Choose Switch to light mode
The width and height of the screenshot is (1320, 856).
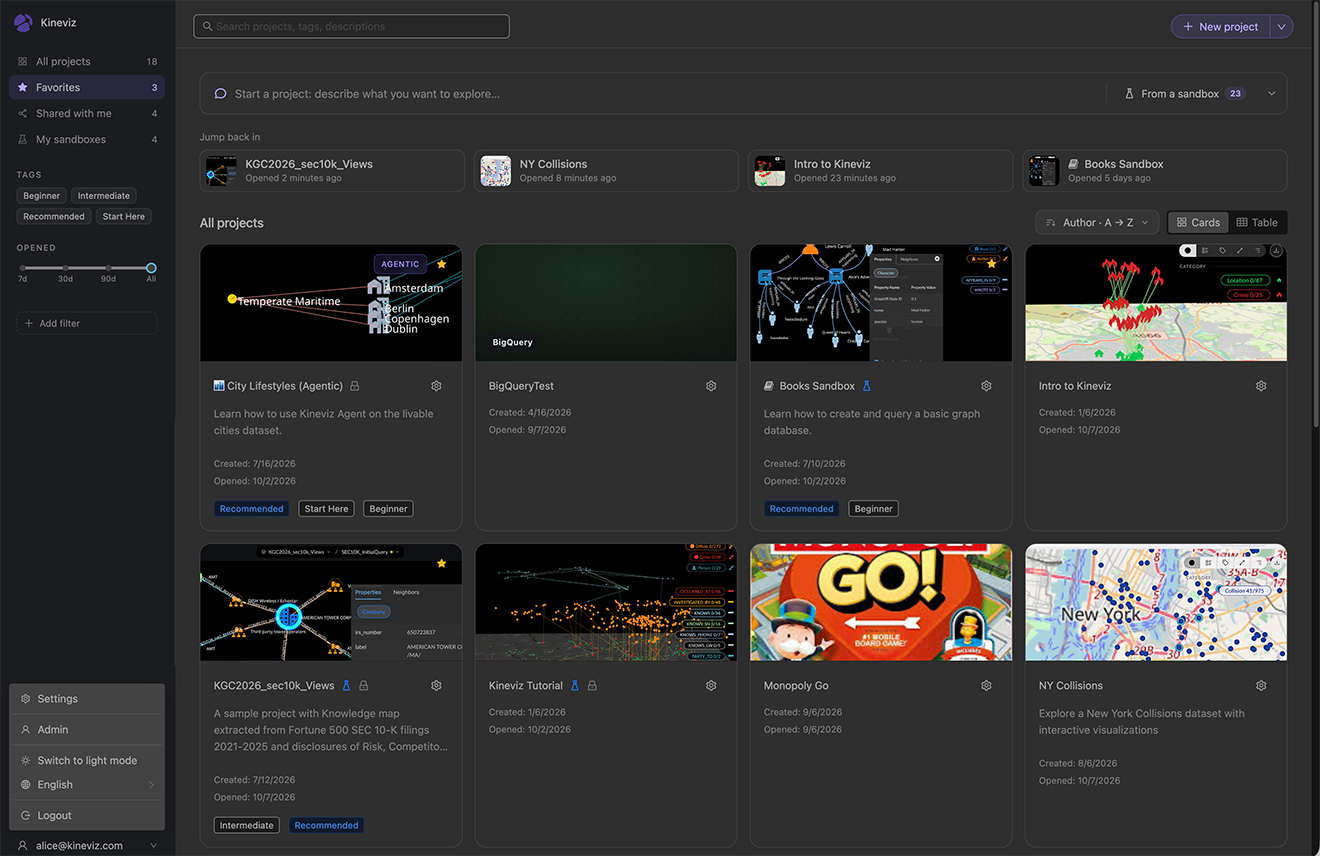[x=87, y=761]
